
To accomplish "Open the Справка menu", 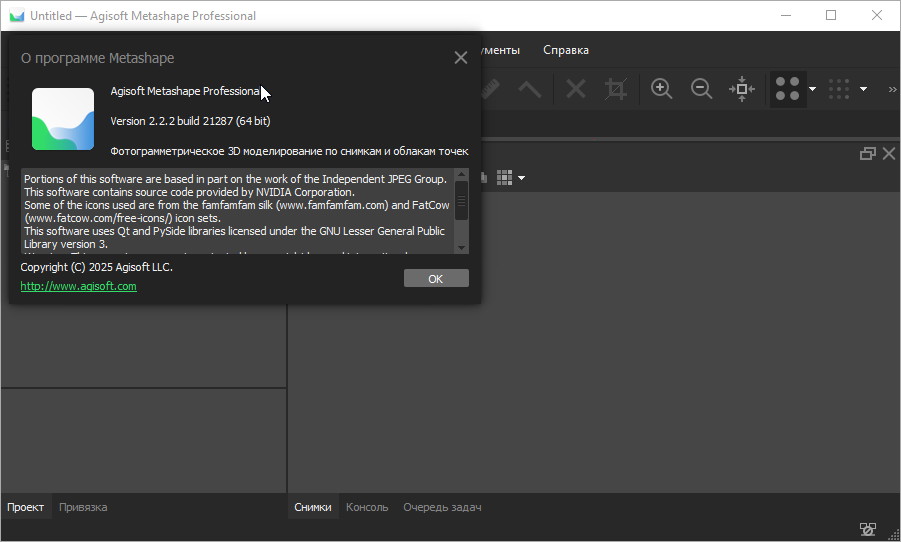I will tap(566, 50).
